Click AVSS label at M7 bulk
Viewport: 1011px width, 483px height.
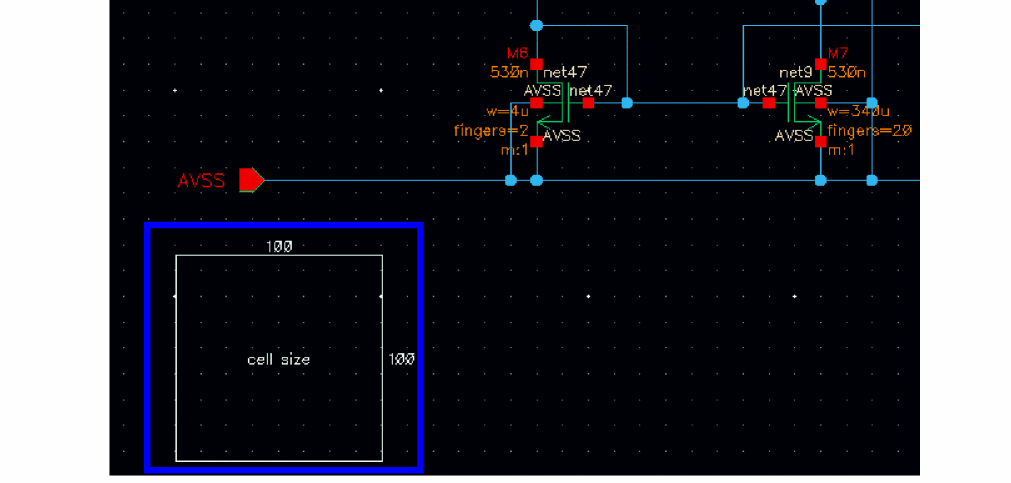[x=813, y=91]
